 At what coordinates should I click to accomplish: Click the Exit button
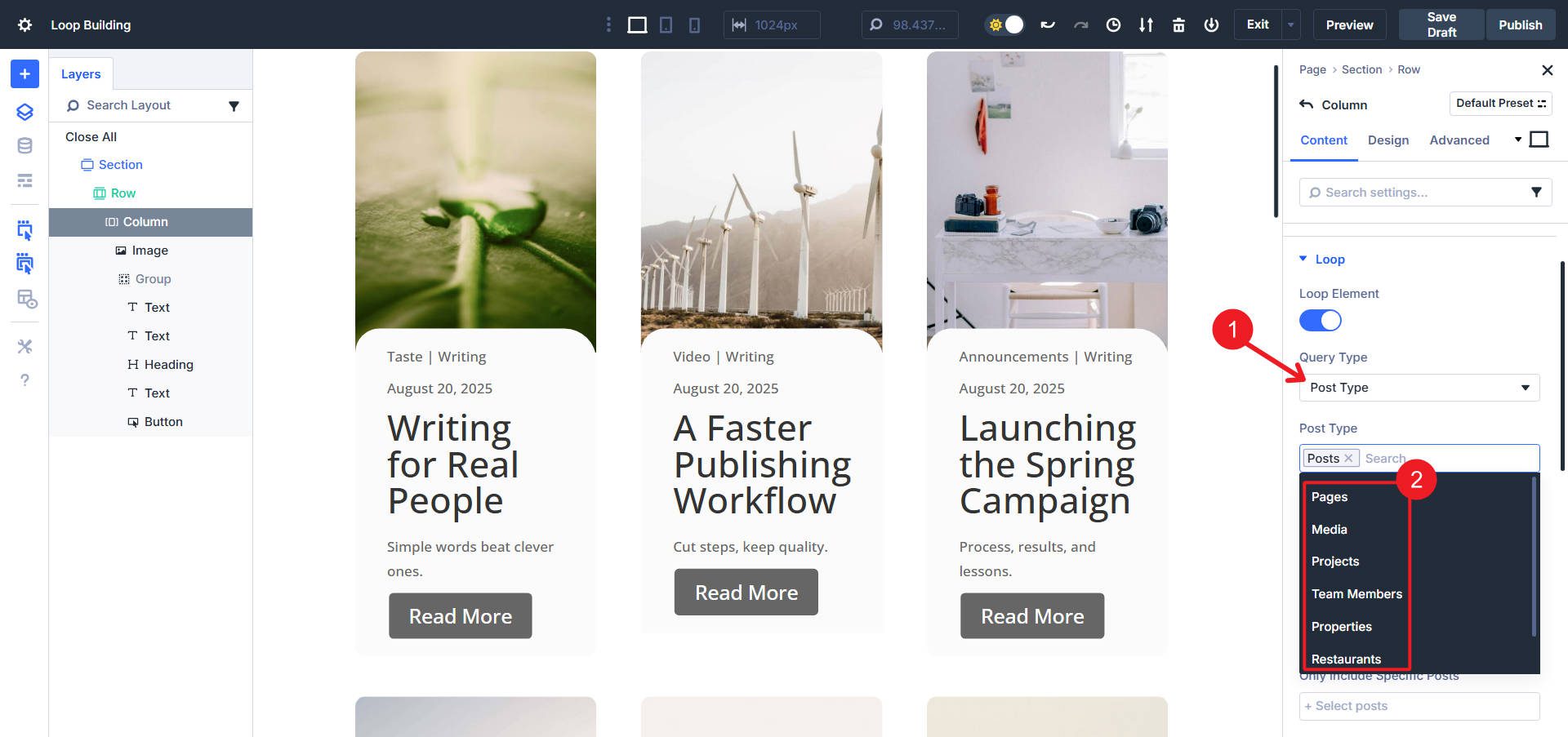pos(1258,25)
